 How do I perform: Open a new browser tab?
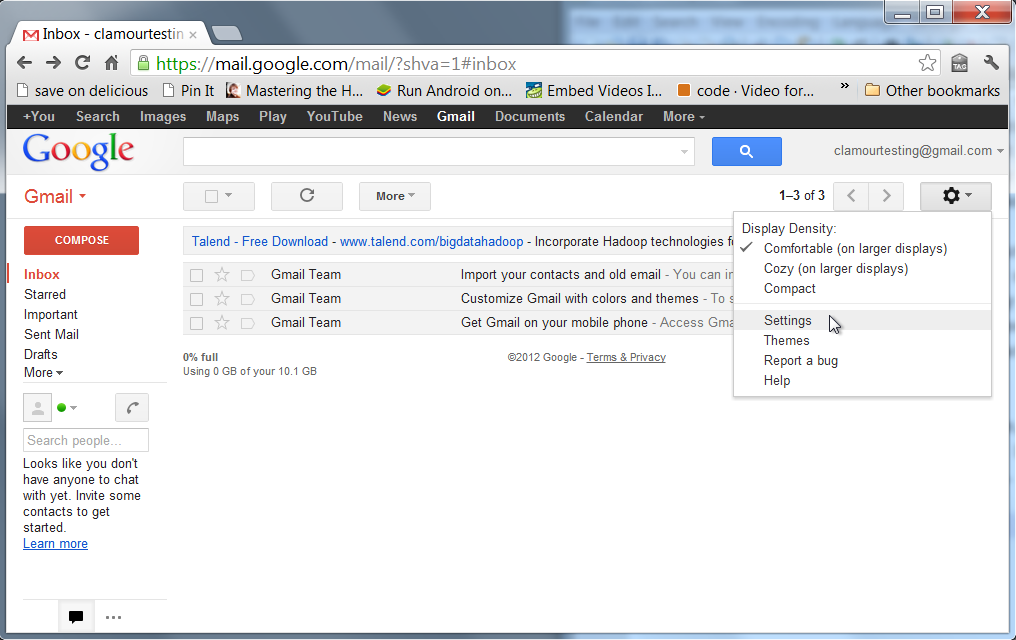pyautogui.click(x=226, y=33)
